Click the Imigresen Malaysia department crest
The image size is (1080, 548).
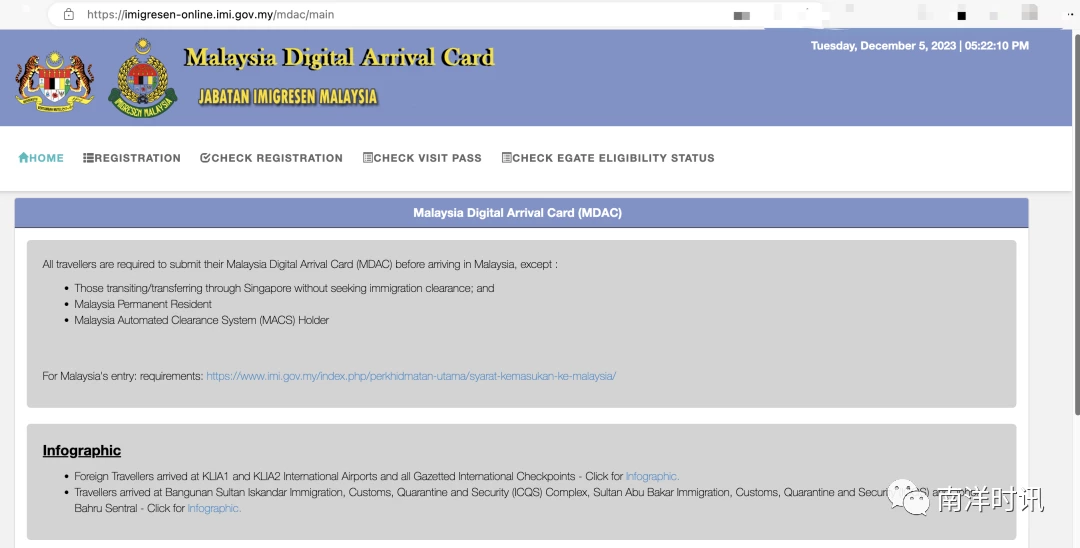[x=143, y=78]
